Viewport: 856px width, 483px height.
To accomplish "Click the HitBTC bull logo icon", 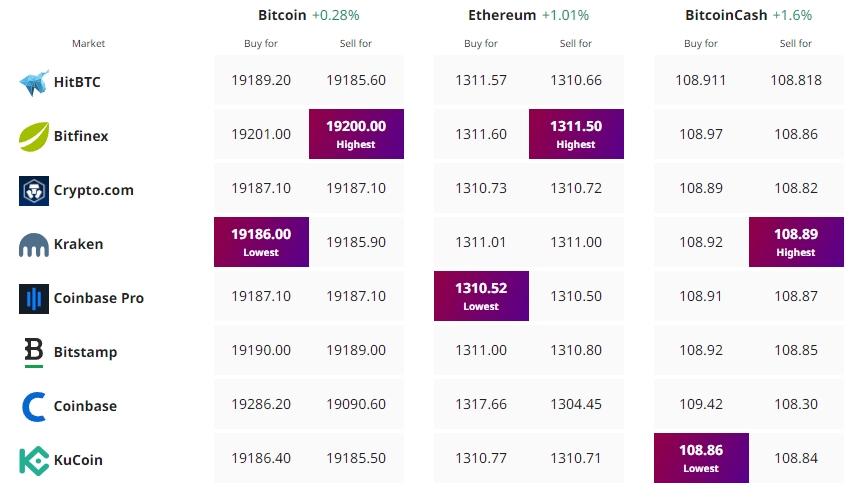I will [34, 82].
